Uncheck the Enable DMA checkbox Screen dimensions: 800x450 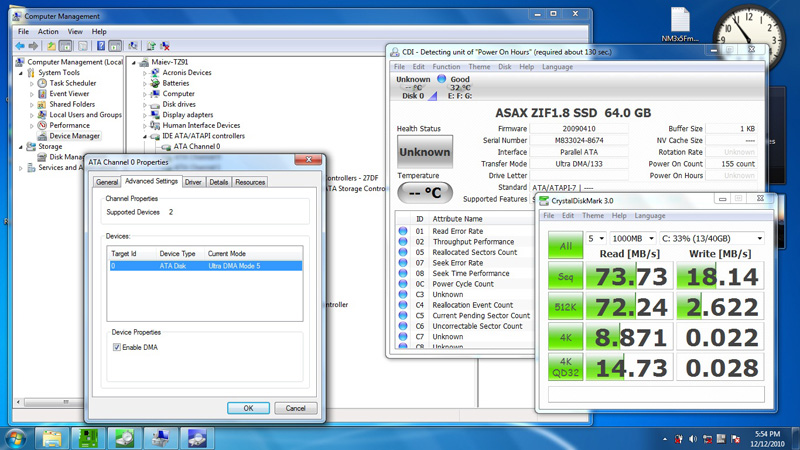tap(117, 347)
